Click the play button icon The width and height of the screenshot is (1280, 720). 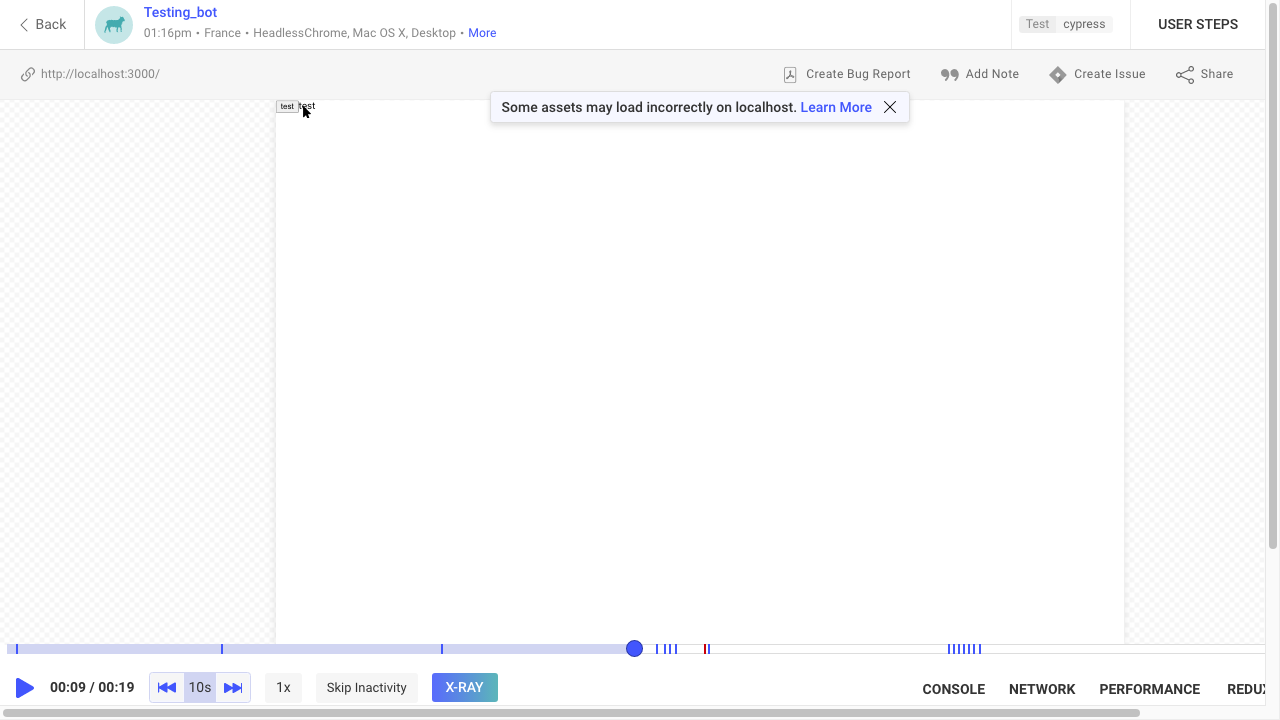(25, 688)
